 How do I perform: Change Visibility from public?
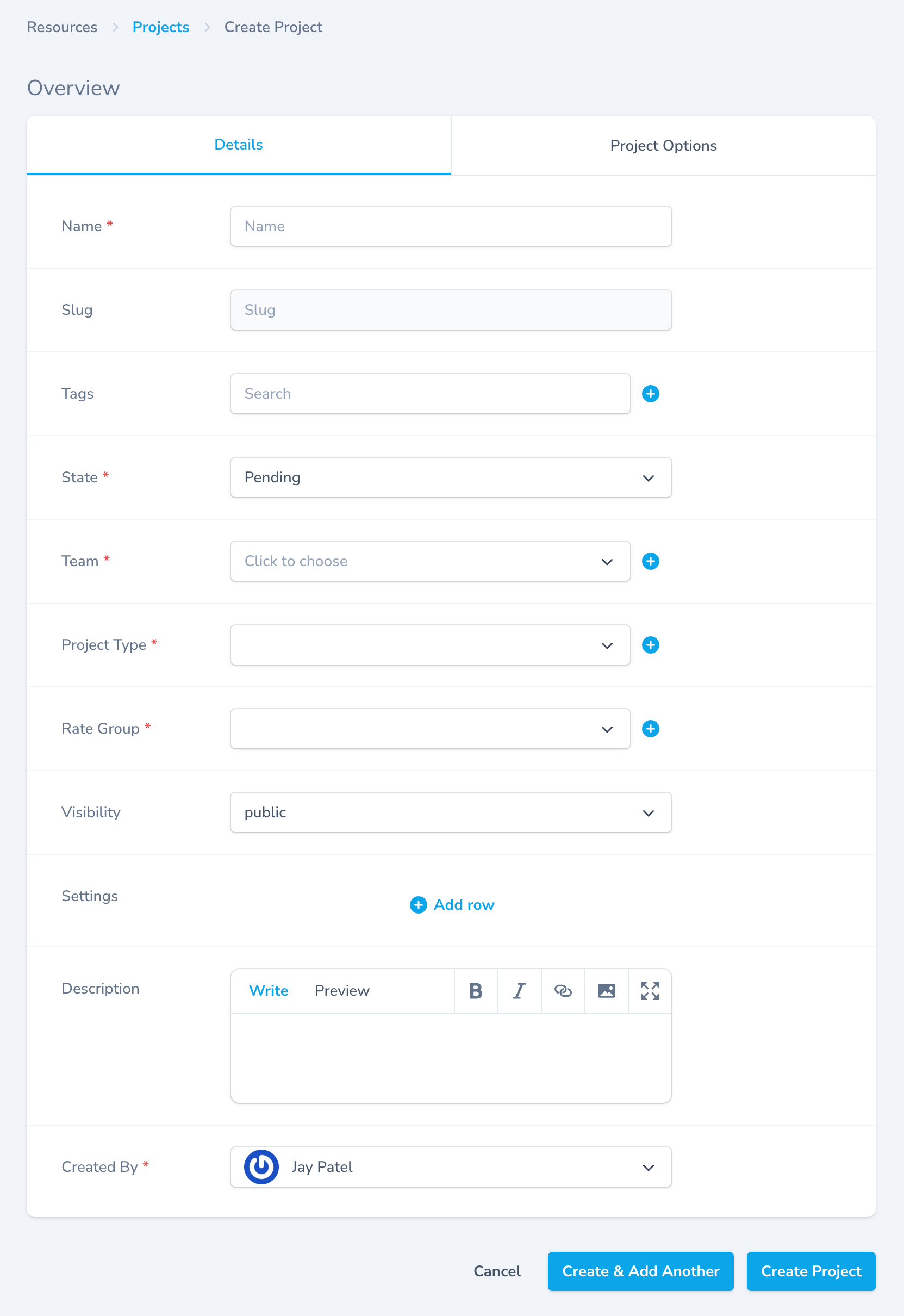click(450, 812)
